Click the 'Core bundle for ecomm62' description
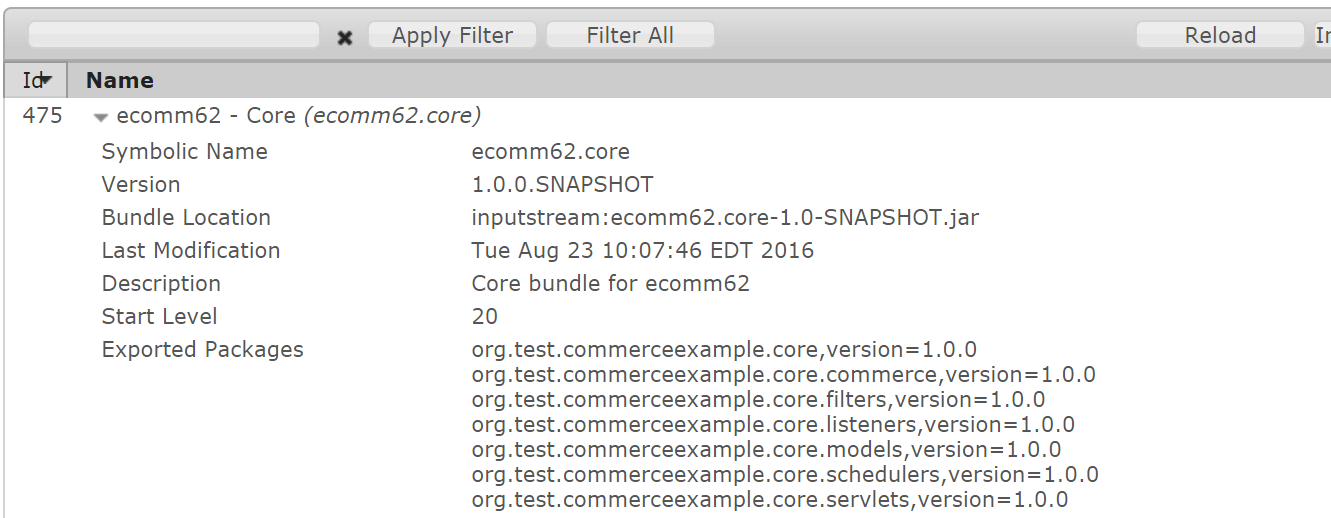1331x518 pixels. (x=610, y=284)
